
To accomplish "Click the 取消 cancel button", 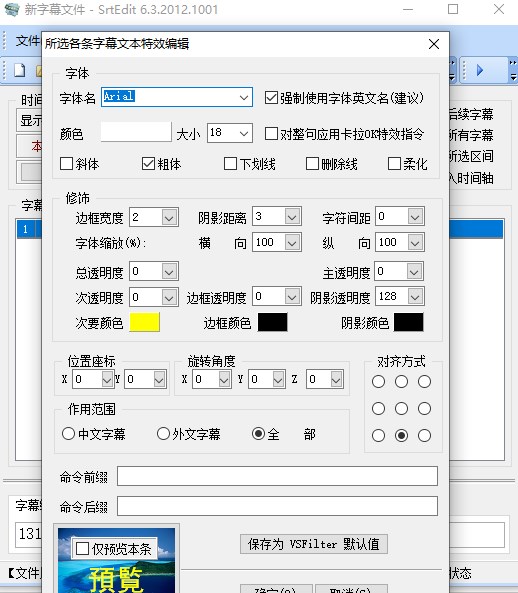I will coord(351,589).
